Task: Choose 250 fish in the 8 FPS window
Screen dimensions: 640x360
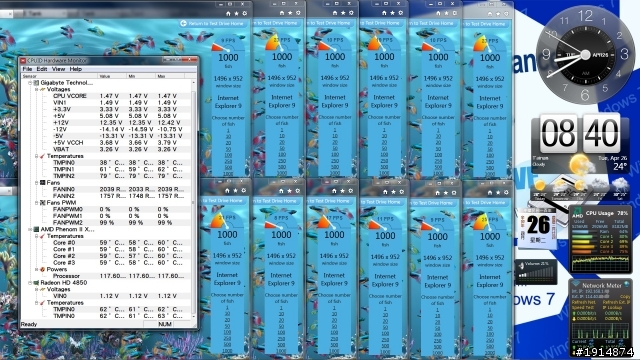Action: [281, 338]
